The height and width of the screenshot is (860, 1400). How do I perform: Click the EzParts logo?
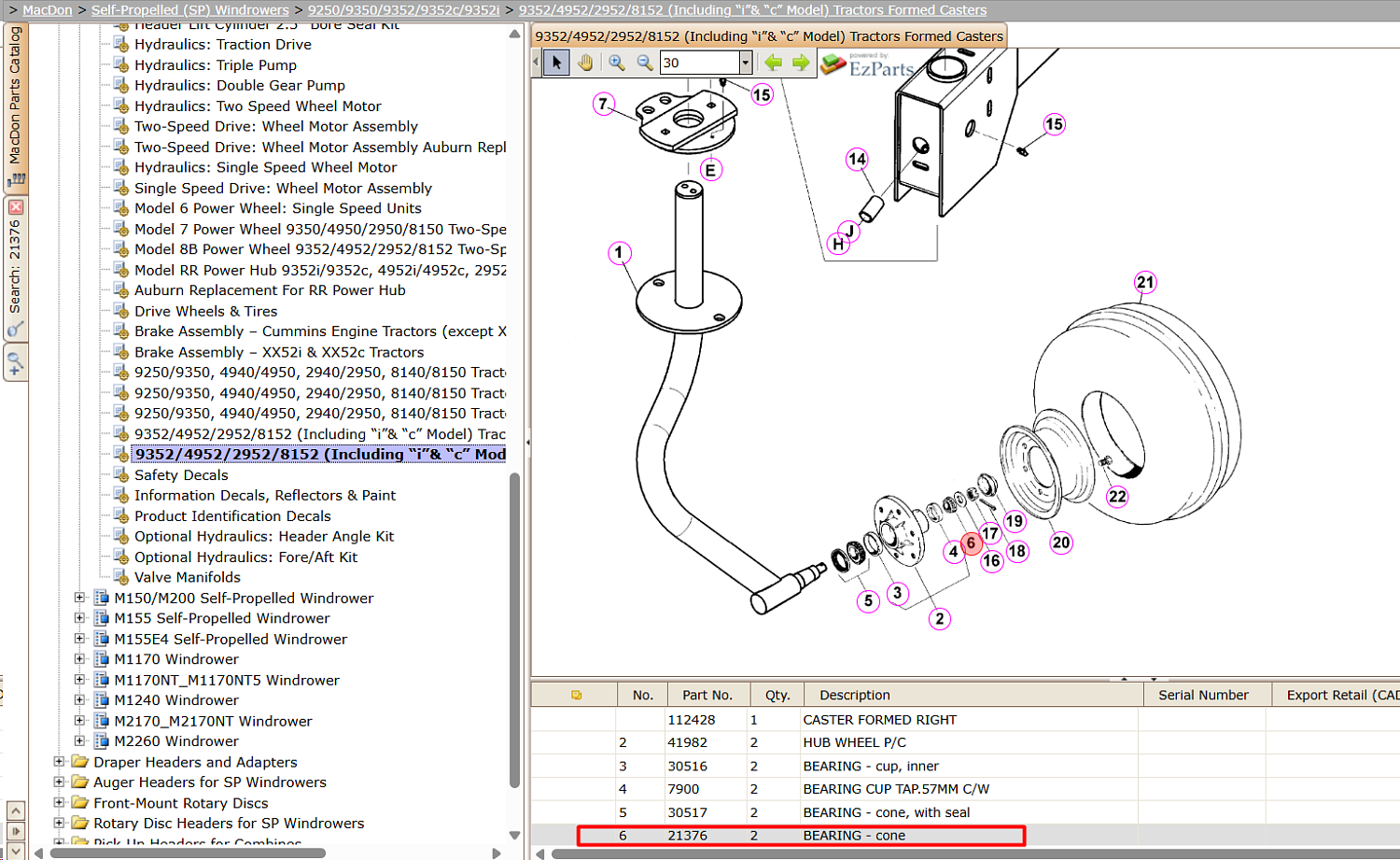pos(868,64)
